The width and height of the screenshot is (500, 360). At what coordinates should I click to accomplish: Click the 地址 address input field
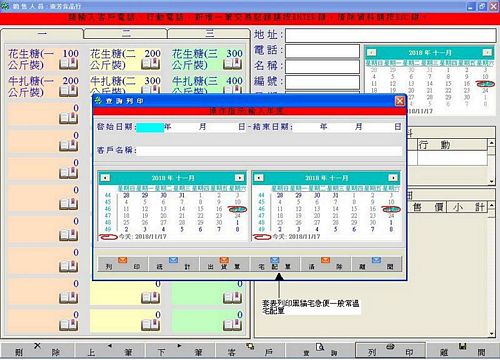point(391,35)
